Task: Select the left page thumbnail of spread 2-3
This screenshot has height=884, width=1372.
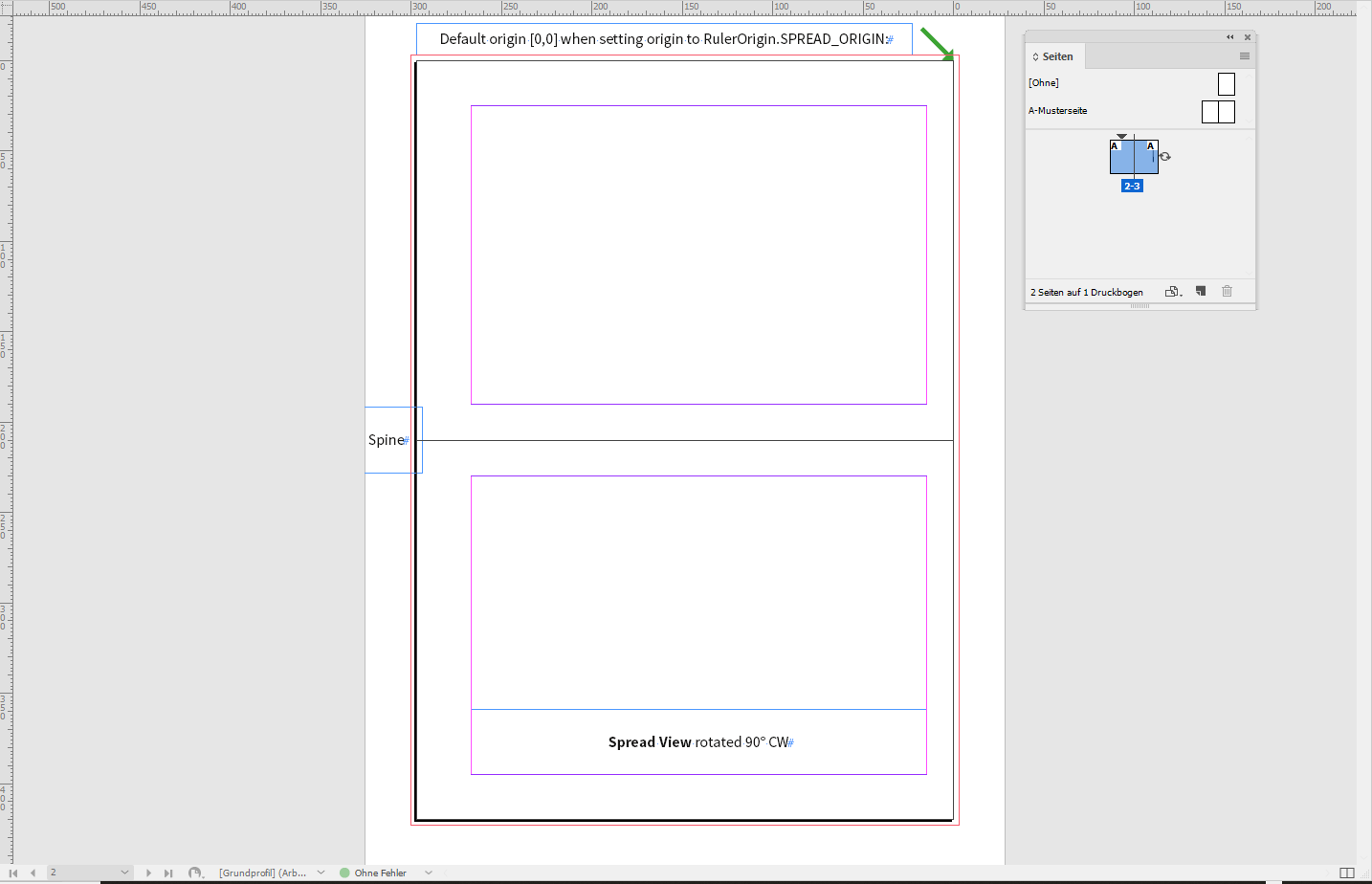Action: [1121, 157]
